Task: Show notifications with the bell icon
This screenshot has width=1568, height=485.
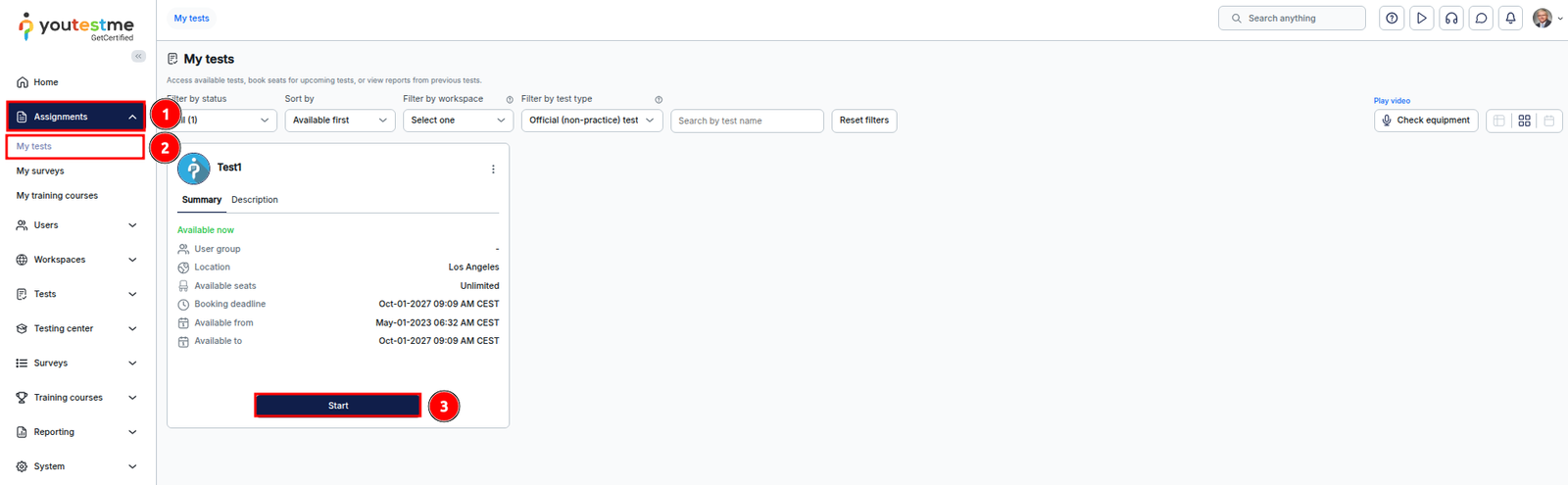Action: coord(1510,18)
